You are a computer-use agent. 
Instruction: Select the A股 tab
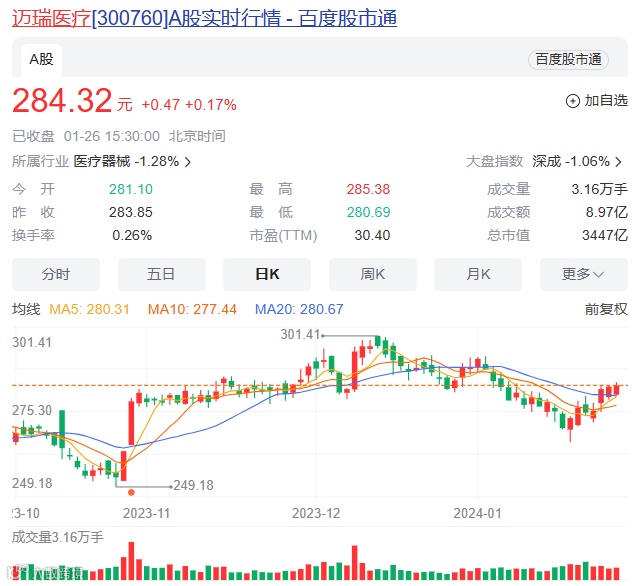coord(42,60)
